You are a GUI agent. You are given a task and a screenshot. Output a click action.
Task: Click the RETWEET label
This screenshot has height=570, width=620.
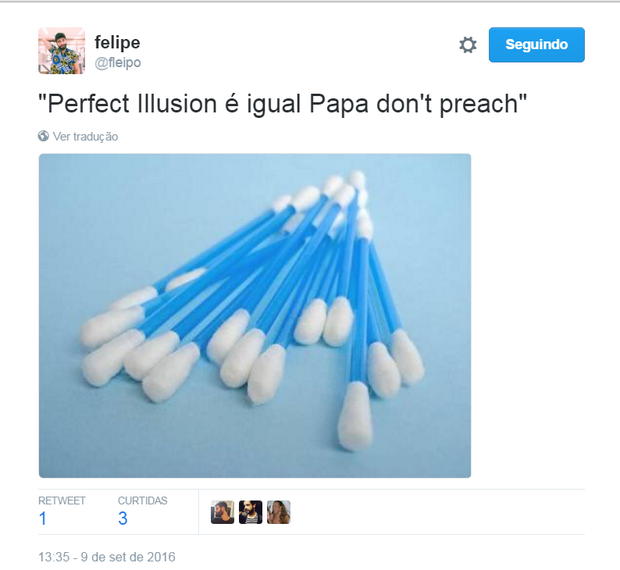(x=62, y=500)
